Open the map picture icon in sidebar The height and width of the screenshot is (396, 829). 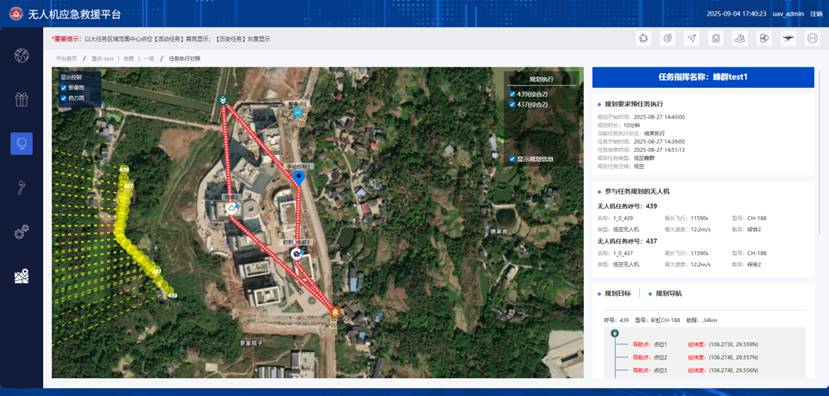[22, 275]
